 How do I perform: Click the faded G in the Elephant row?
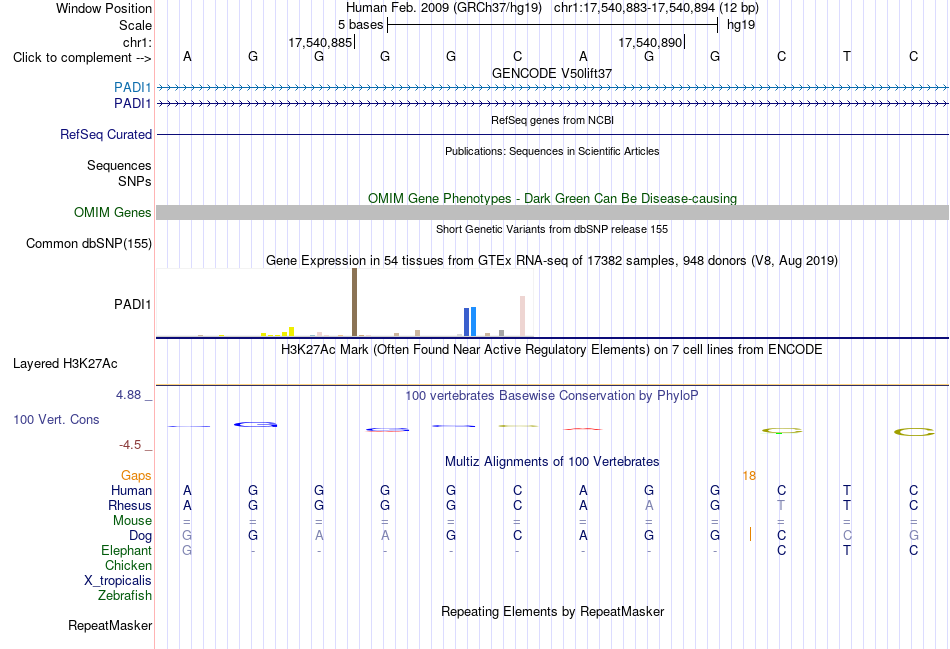coord(187,550)
